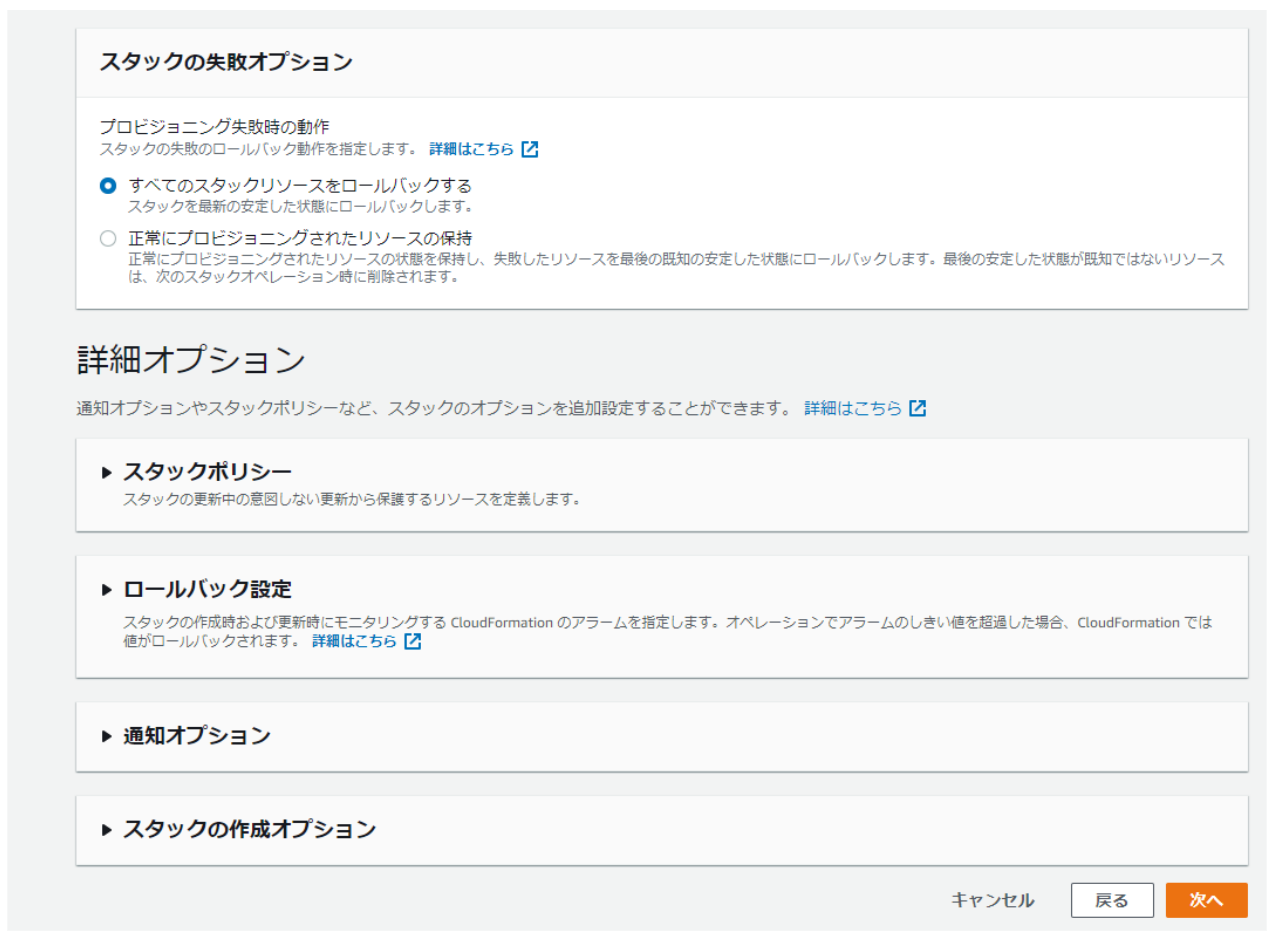Click the キャンセル button
1278x937 pixels.
point(993,900)
